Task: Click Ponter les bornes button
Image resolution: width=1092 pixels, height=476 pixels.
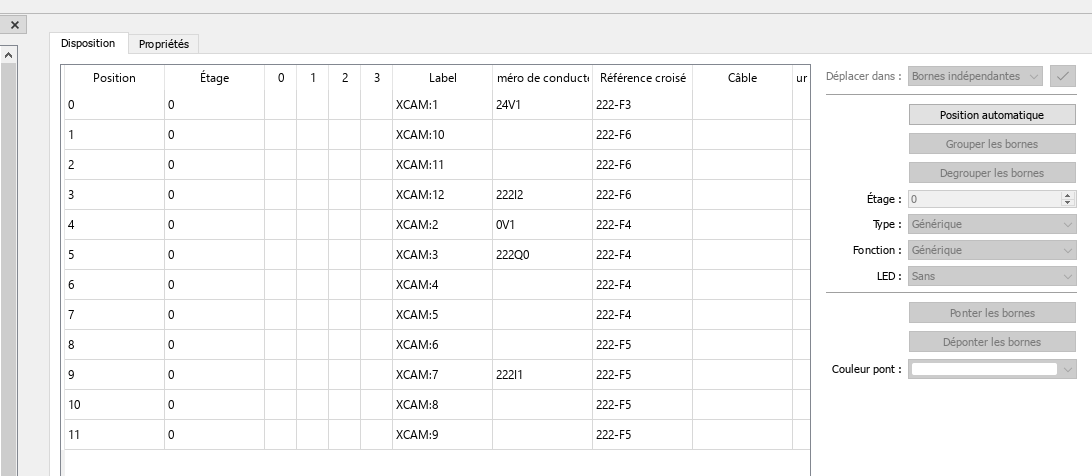Action: (x=991, y=313)
